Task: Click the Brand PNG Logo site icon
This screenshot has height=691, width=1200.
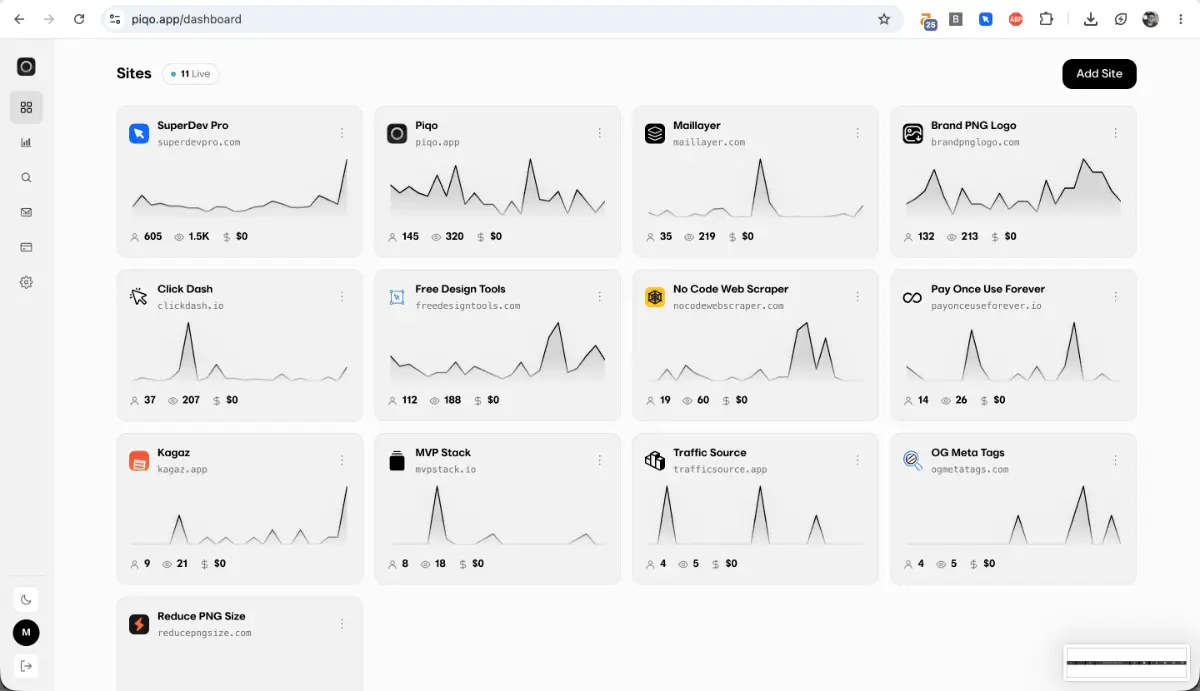Action: [x=913, y=133]
